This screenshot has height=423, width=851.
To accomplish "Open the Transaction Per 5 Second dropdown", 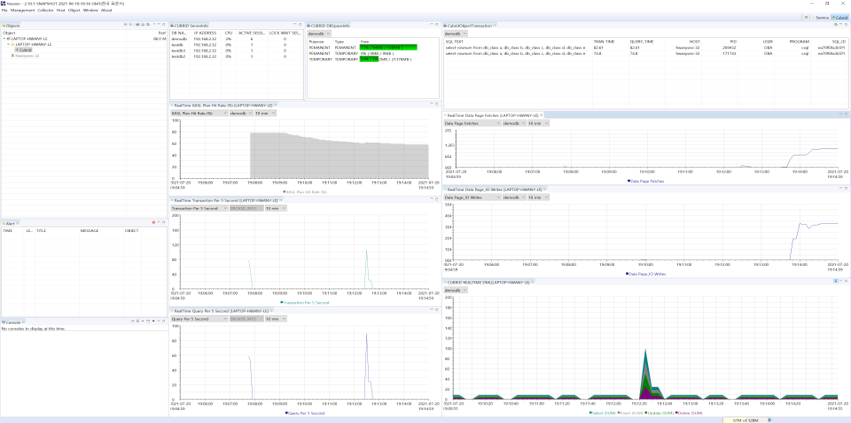I will click(199, 208).
